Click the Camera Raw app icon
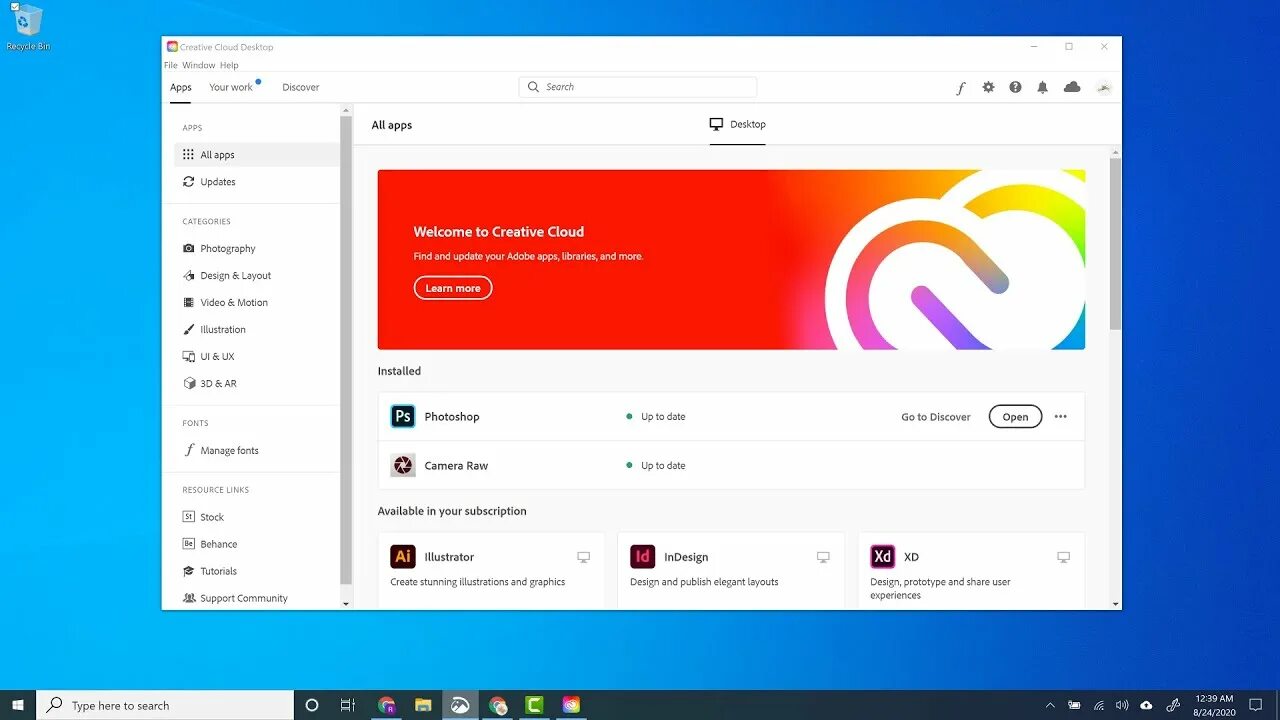 click(x=403, y=466)
